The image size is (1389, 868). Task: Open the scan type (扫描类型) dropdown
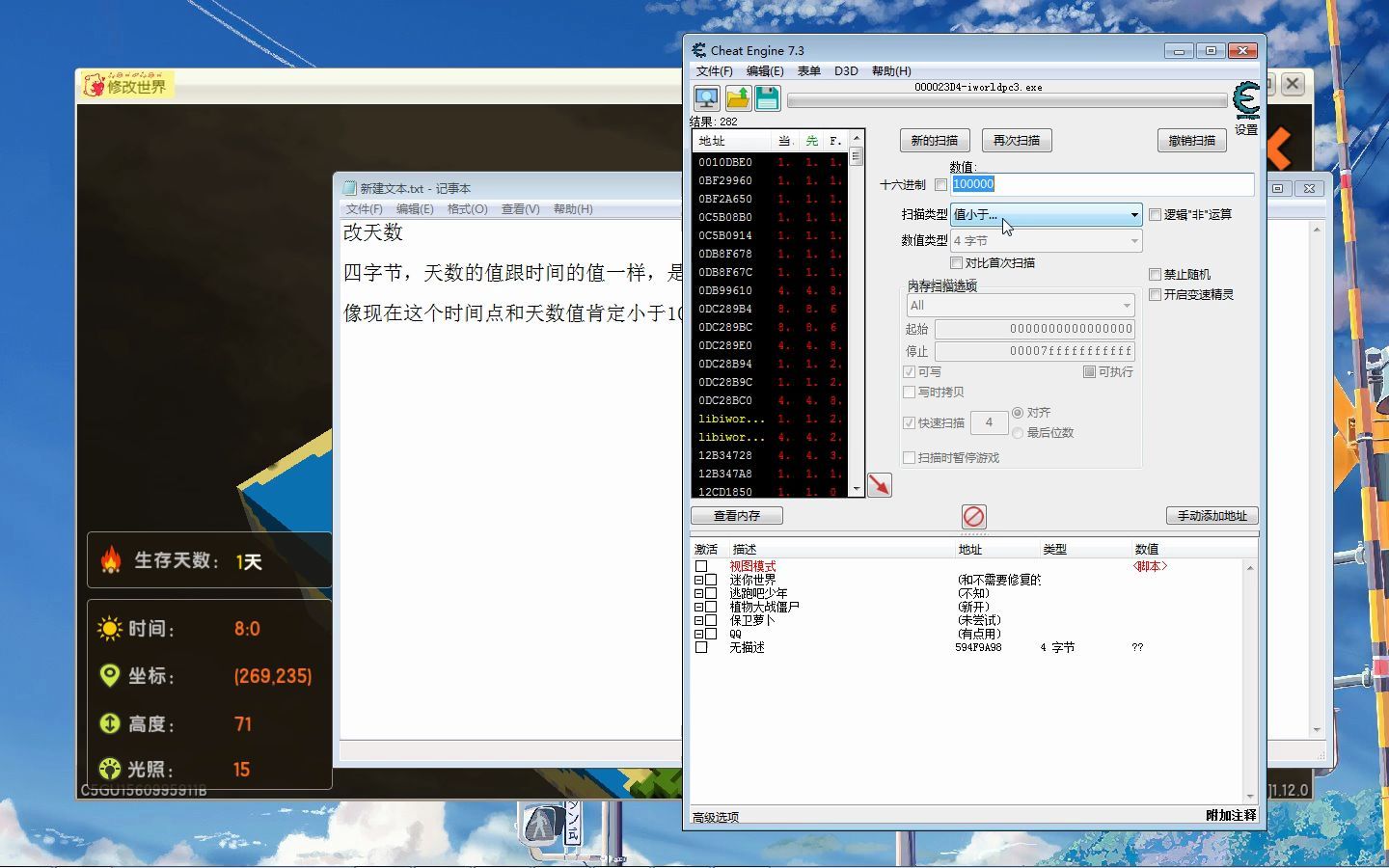[1047, 214]
